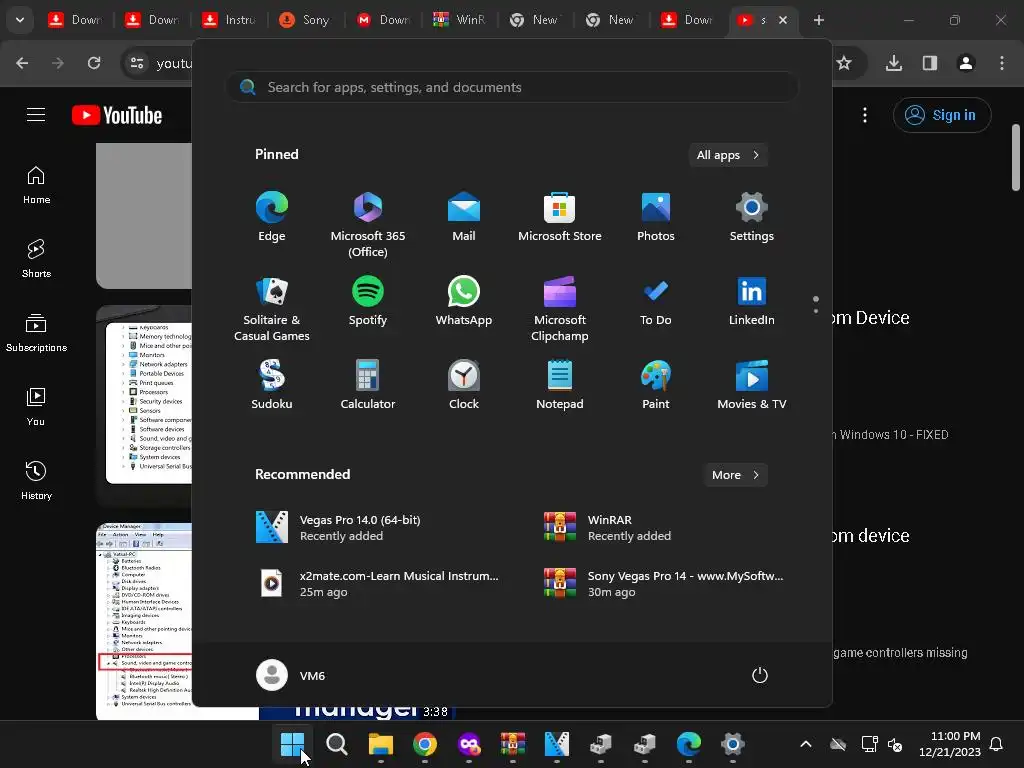Bookmark this page with the star

[844, 63]
